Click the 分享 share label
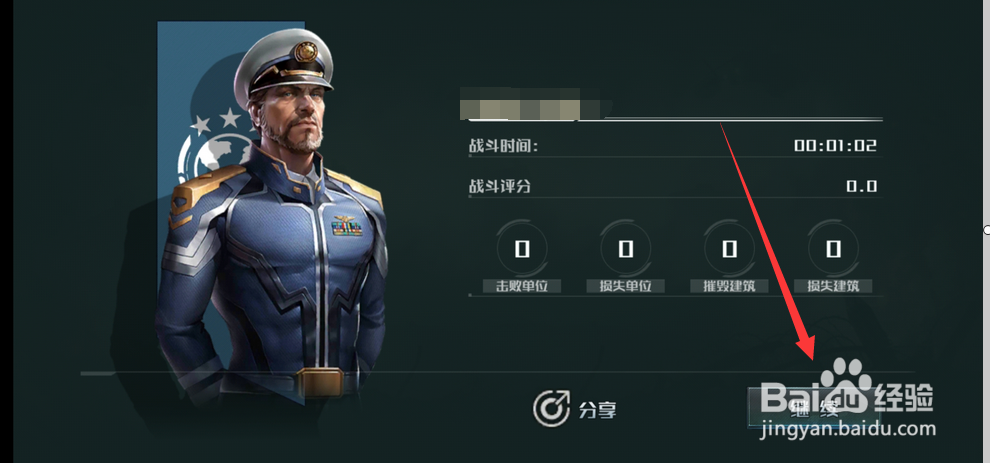 coord(597,410)
